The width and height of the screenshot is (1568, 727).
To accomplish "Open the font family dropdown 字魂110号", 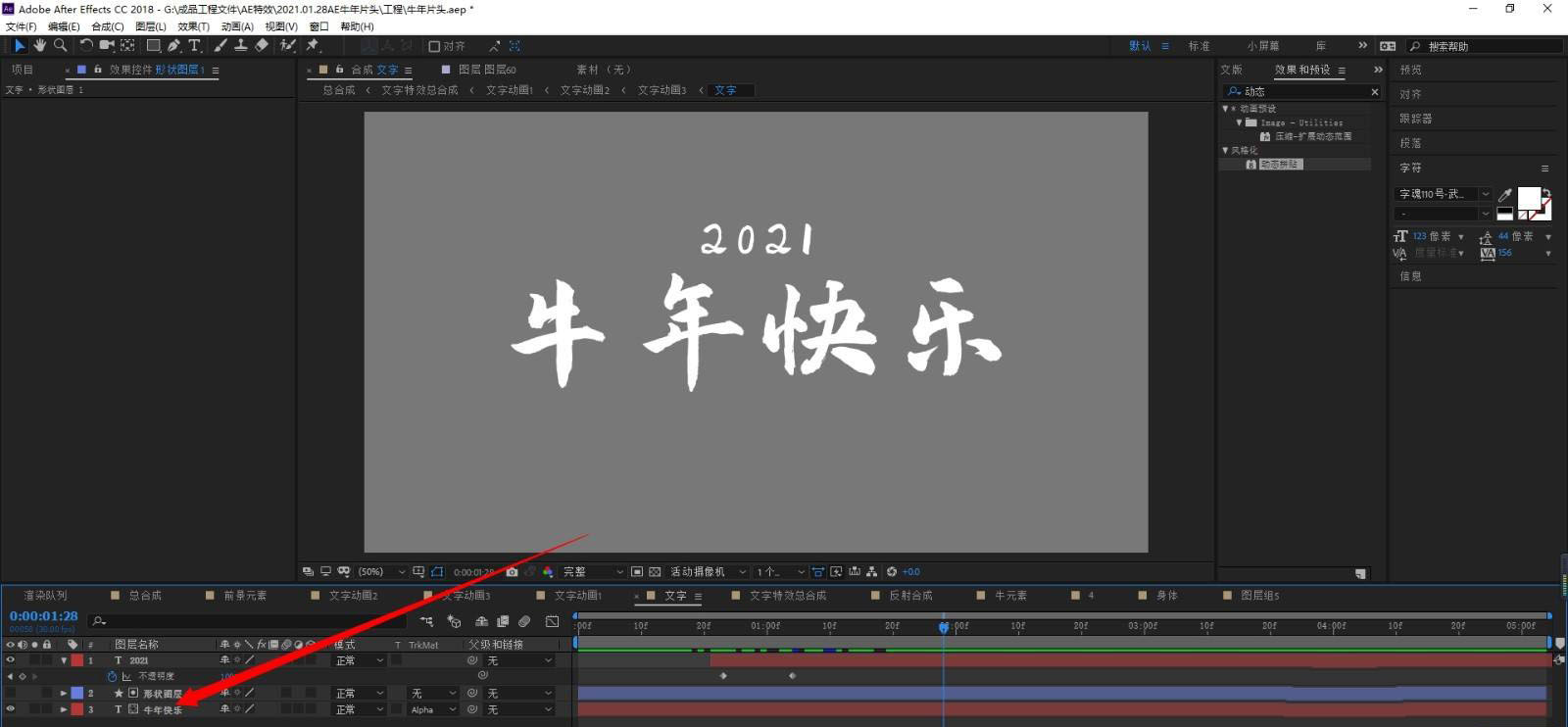I will click(1443, 194).
